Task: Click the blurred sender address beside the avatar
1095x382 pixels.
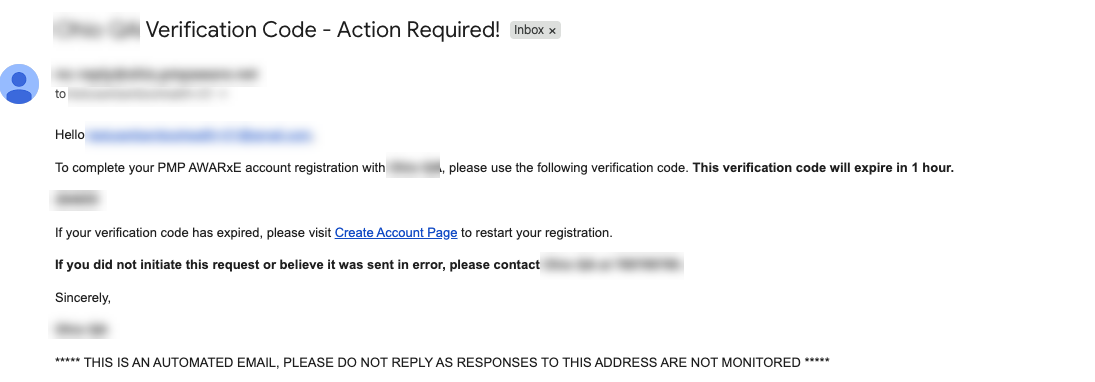Action: click(155, 73)
